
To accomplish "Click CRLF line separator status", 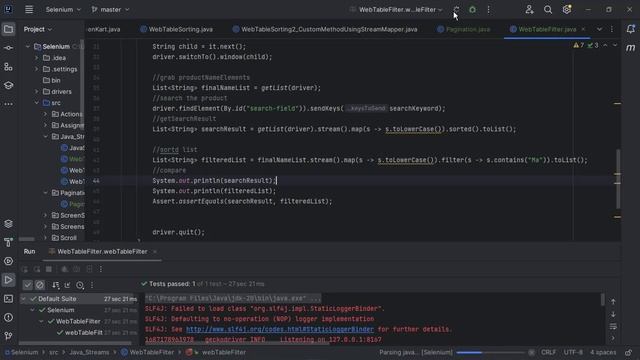I will pyautogui.click(x=548, y=352).
